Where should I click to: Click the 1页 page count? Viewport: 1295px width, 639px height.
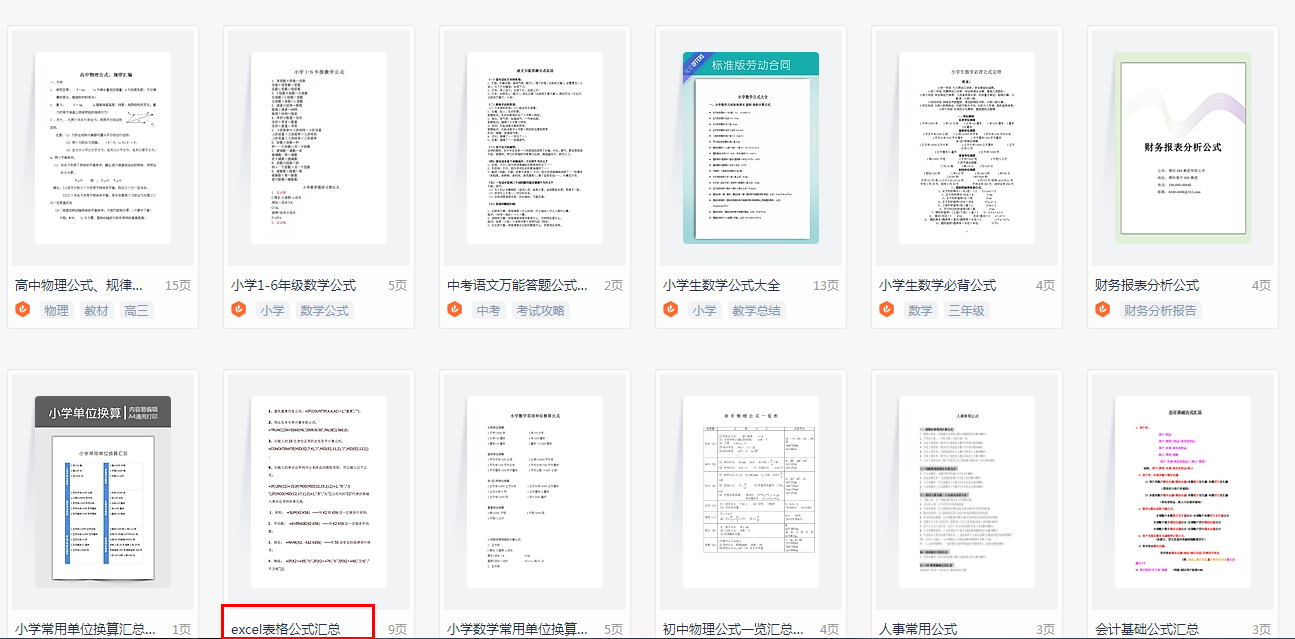(x=181, y=629)
